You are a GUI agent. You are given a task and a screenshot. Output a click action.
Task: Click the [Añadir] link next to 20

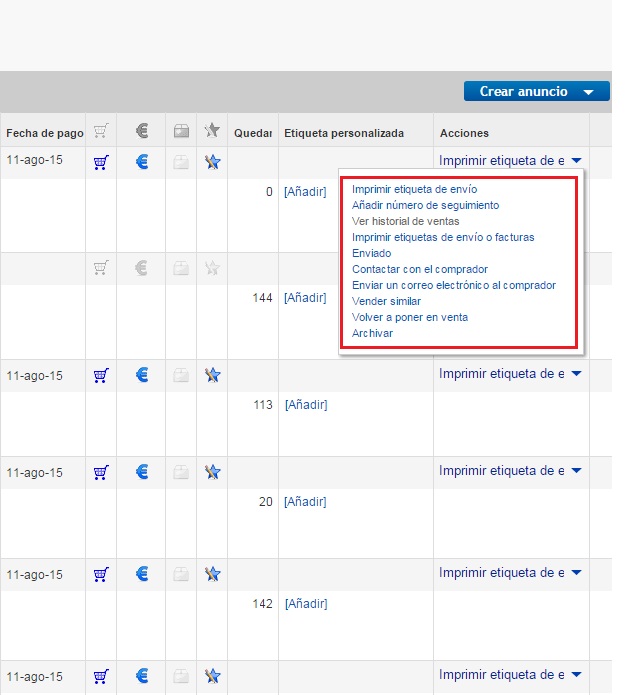[x=305, y=502]
